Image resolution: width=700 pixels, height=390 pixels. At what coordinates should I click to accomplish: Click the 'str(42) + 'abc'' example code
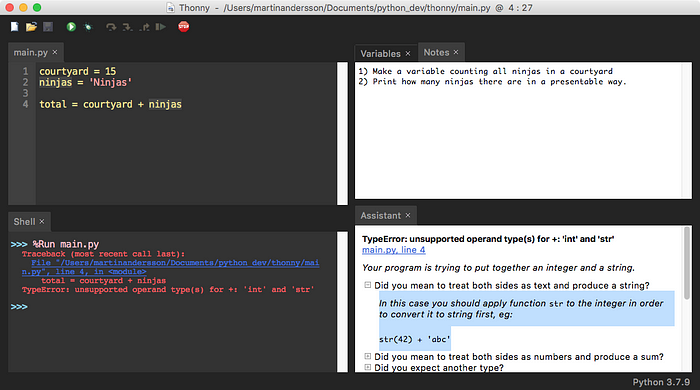click(415, 339)
